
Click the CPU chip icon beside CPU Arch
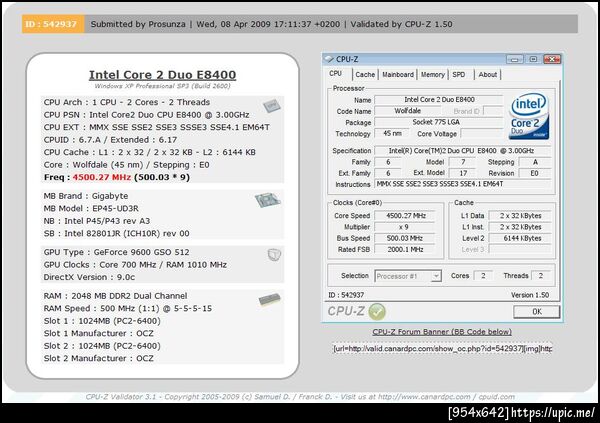272,106
